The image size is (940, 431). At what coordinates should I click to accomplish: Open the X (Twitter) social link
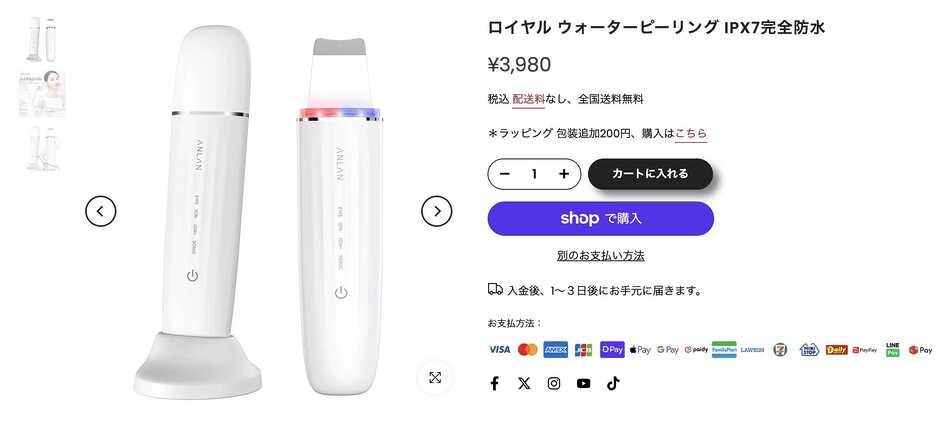coord(524,383)
